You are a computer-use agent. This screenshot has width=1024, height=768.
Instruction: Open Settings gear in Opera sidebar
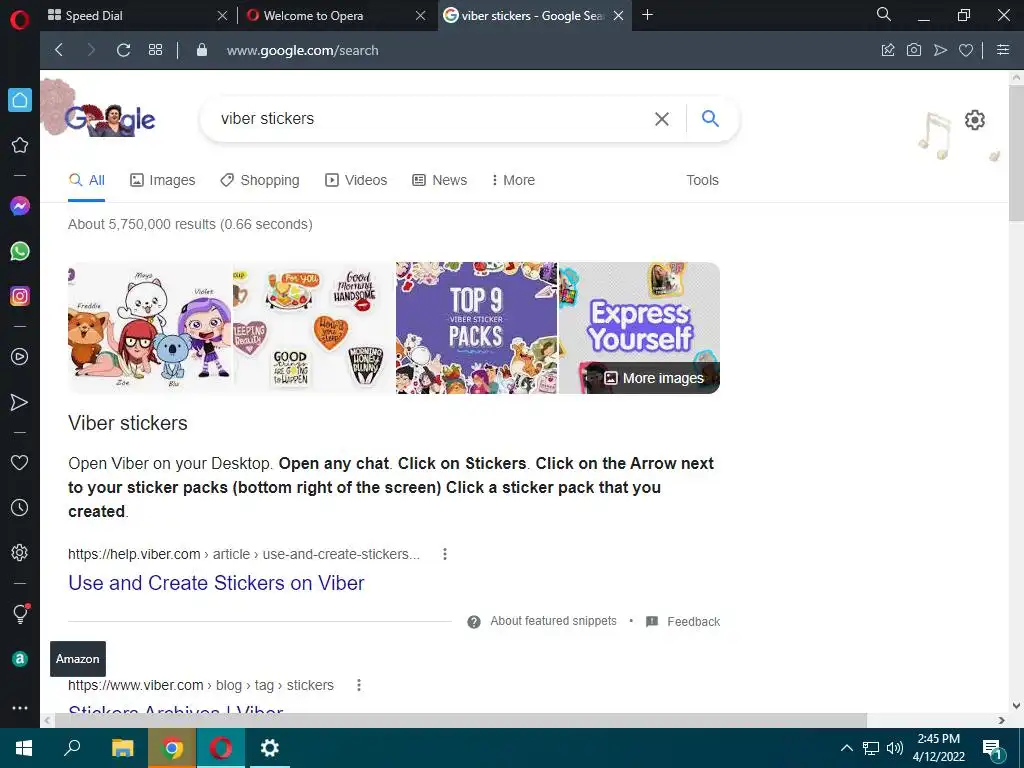[20, 552]
